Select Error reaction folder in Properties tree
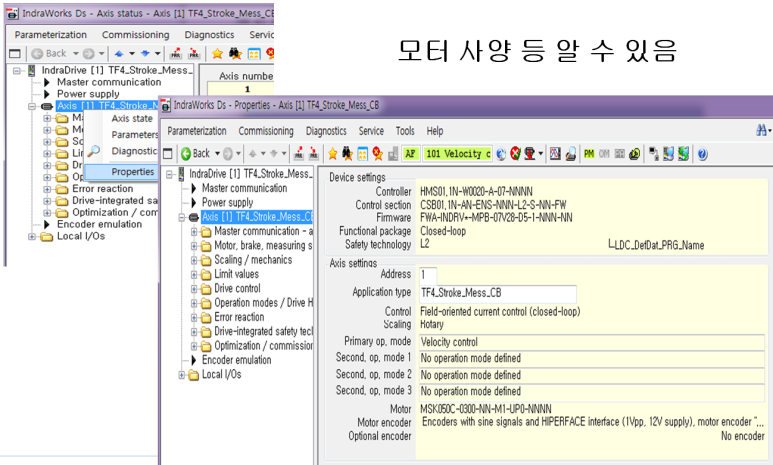The height and width of the screenshot is (465, 773). click(x=239, y=317)
